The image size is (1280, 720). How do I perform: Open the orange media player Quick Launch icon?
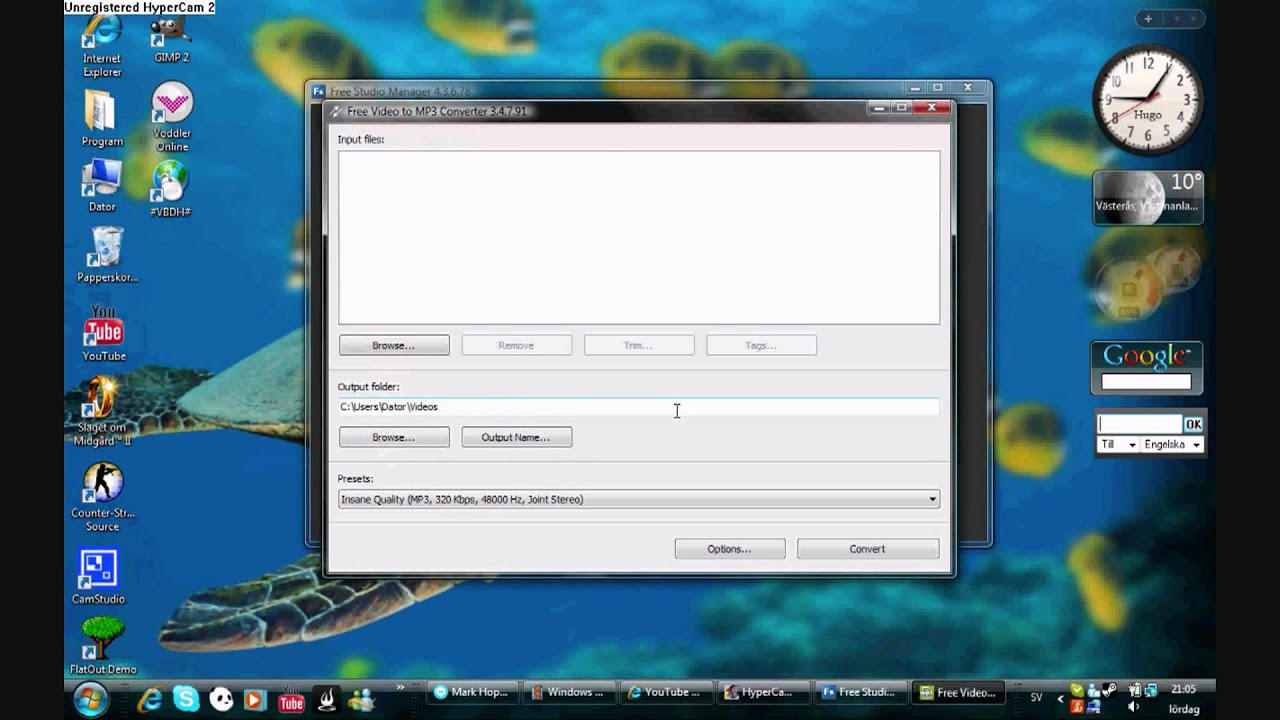[254, 701]
